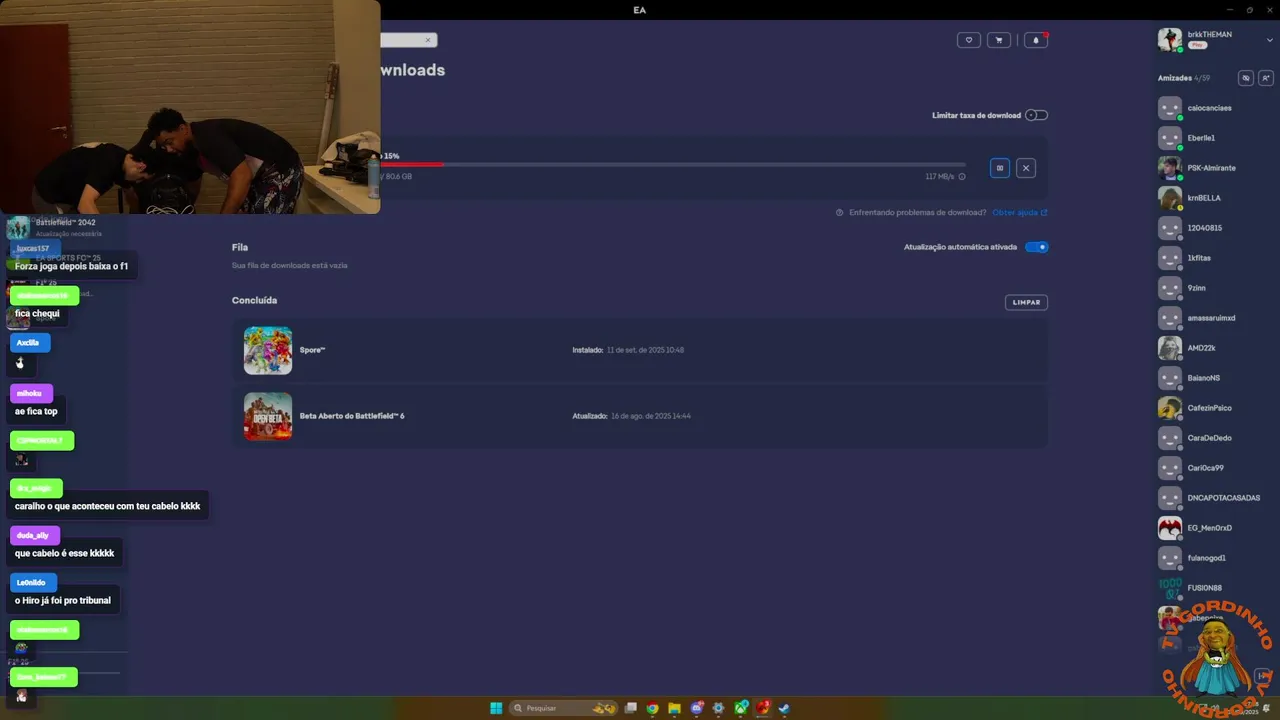The image size is (1280, 720).
Task: Click friend name Cari0ca99
Action: (x=1205, y=468)
